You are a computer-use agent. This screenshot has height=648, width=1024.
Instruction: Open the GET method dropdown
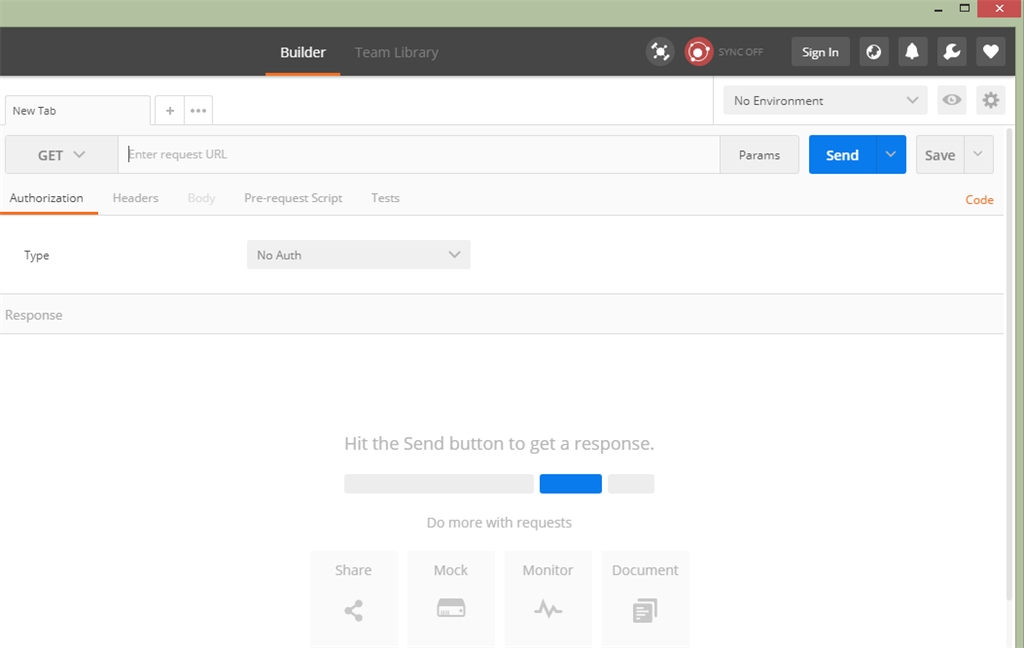click(61, 155)
